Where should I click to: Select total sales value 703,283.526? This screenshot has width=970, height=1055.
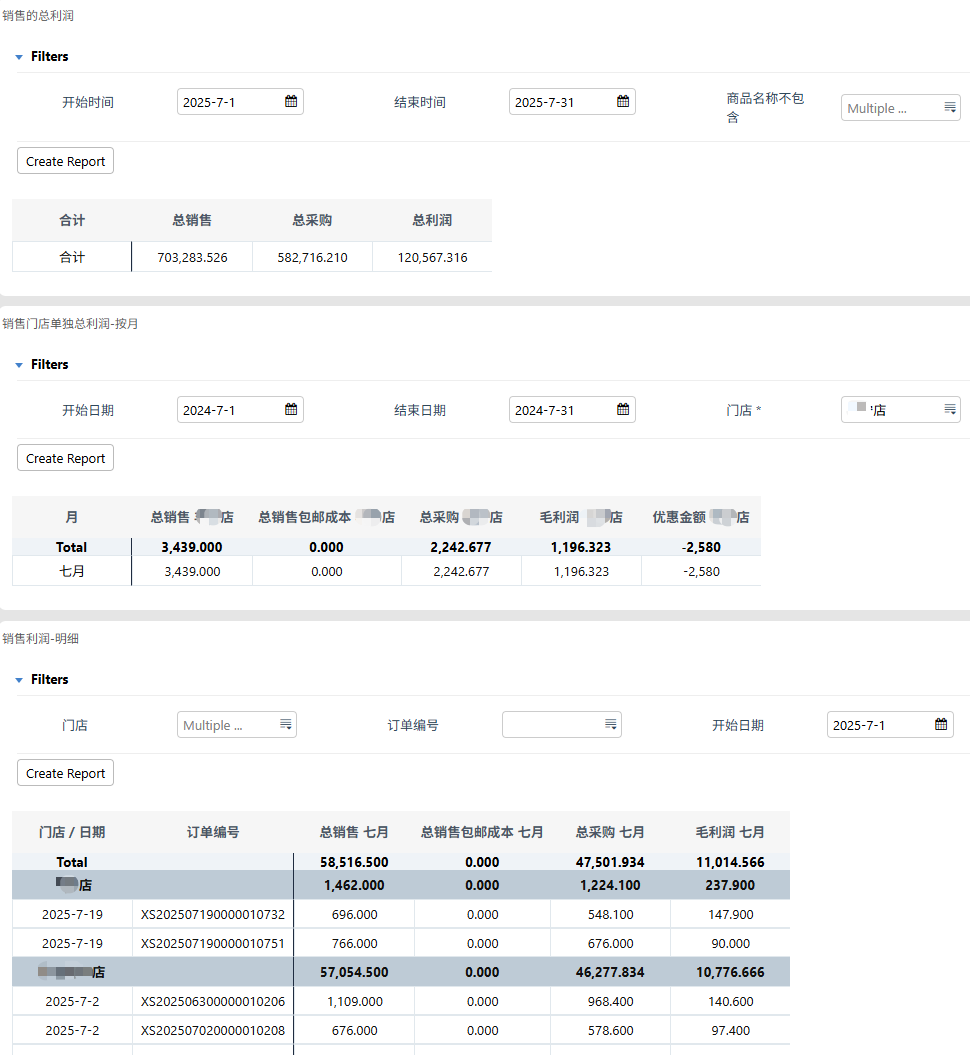pyautogui.click(x=192, y=257)
